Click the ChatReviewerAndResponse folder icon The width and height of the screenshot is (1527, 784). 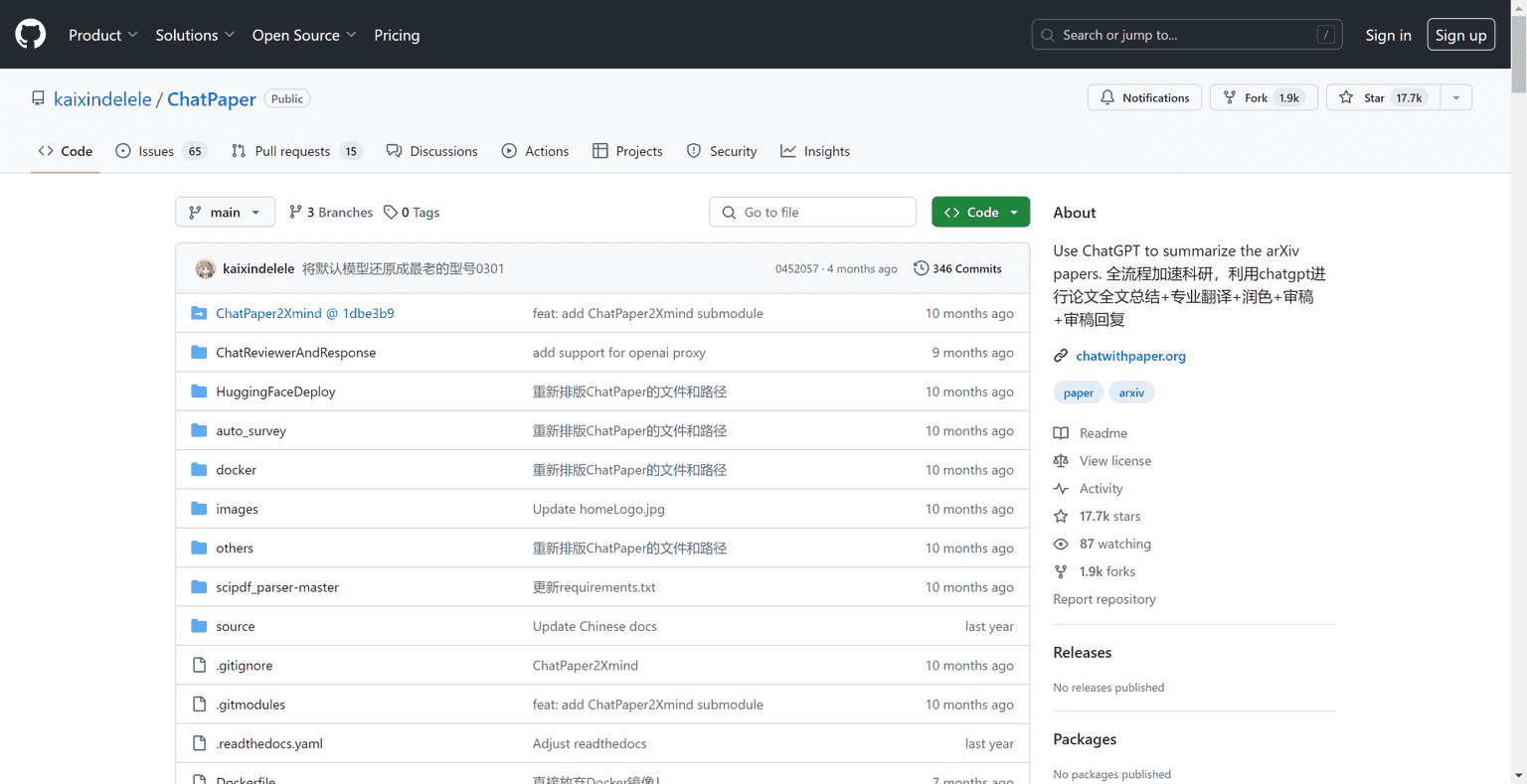199,352
